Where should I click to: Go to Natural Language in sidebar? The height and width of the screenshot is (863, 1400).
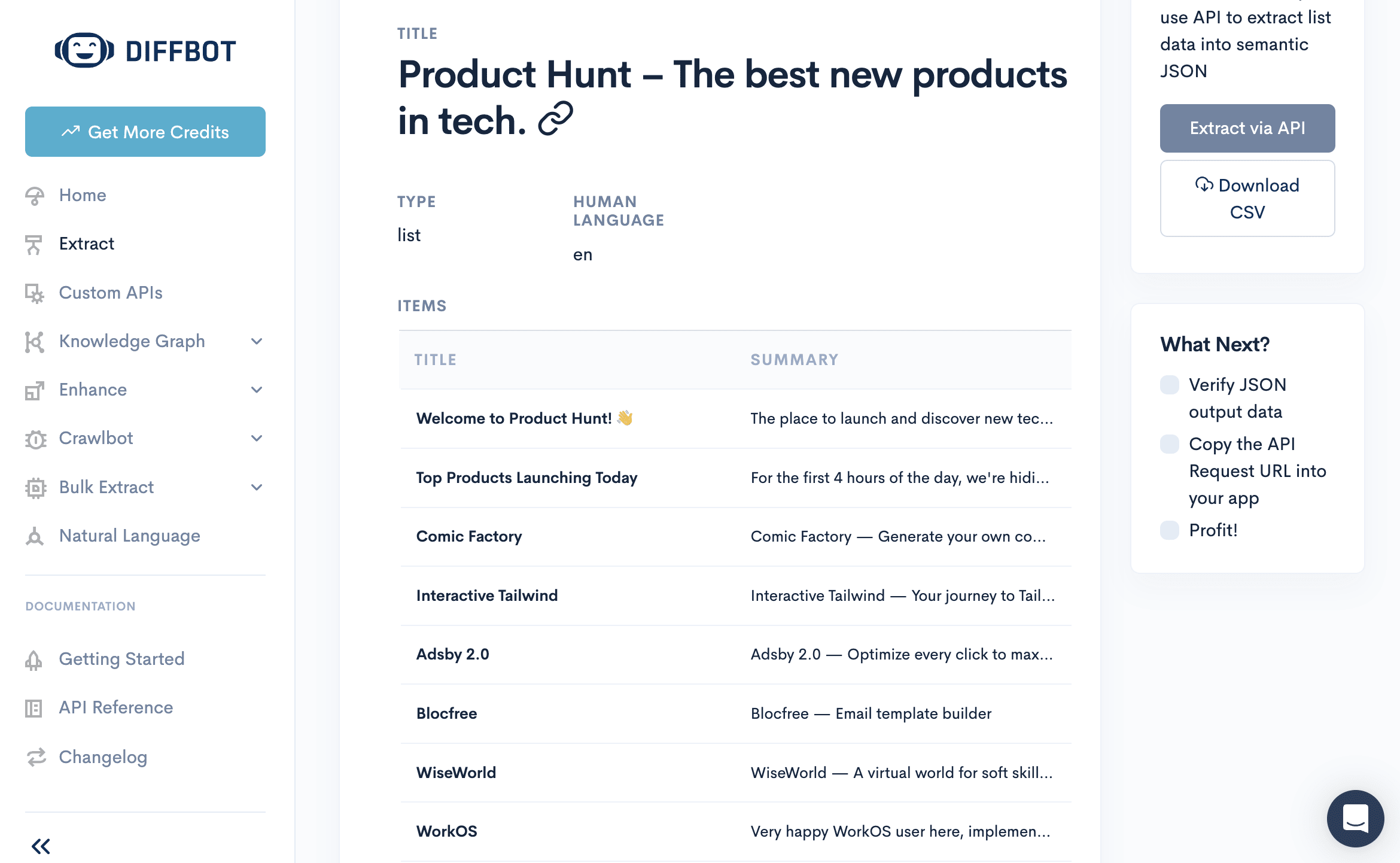click(129, 536)
